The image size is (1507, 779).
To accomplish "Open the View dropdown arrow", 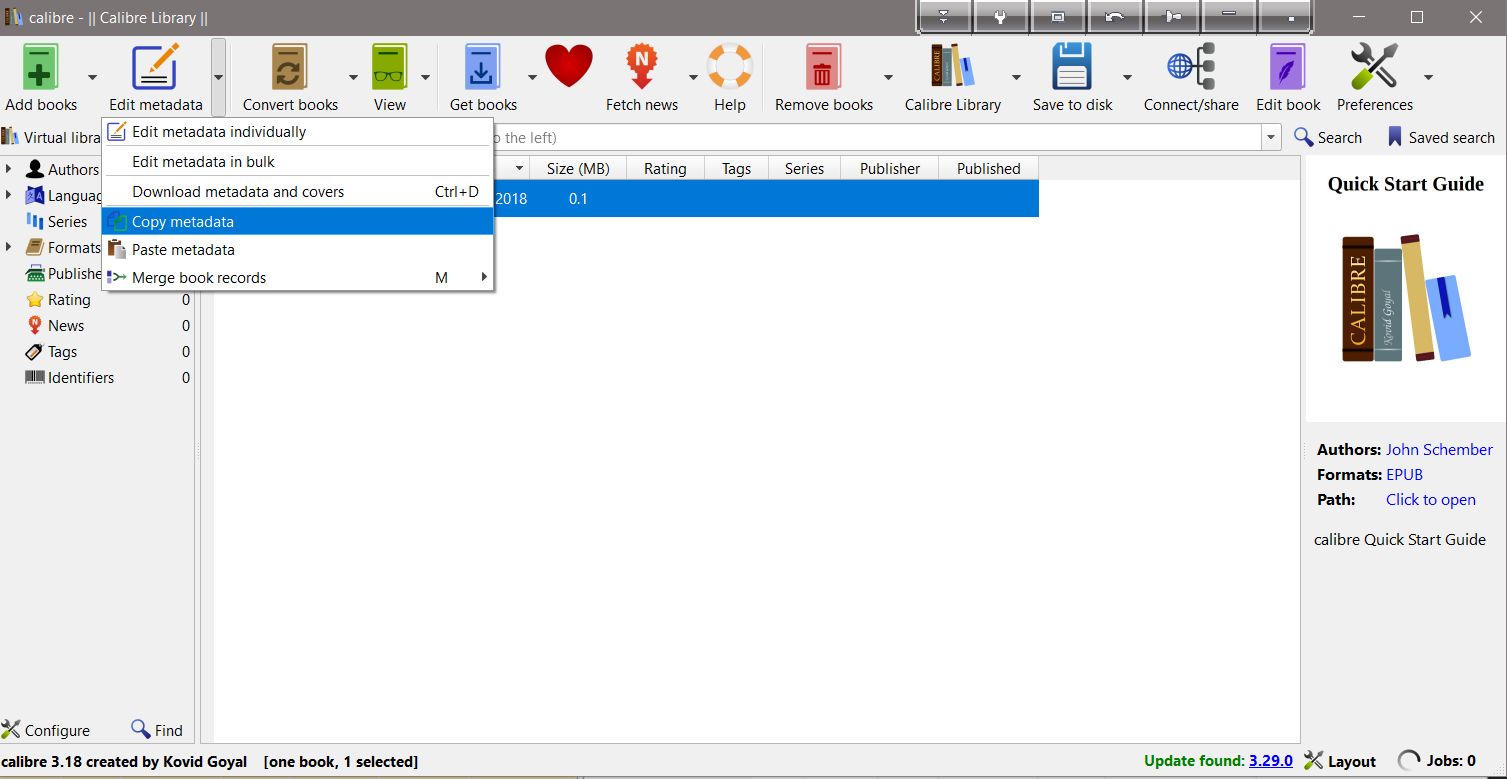I will tap(425, 77).
